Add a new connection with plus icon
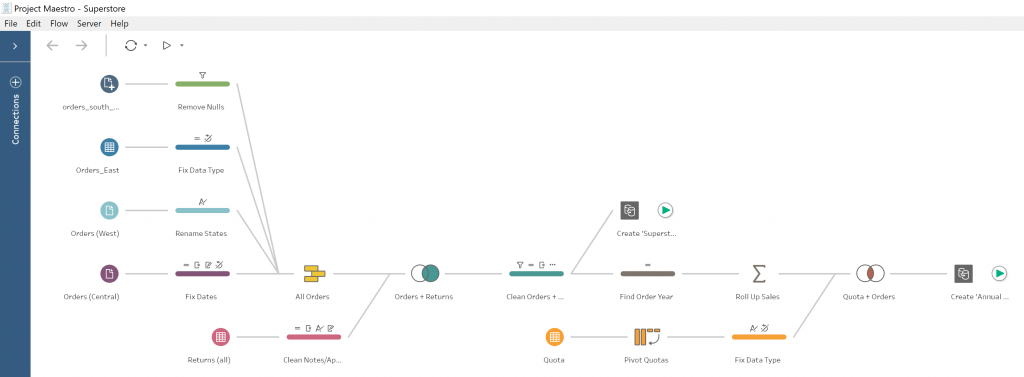Viewport: 1024px width, 377px height. [16, 82]
